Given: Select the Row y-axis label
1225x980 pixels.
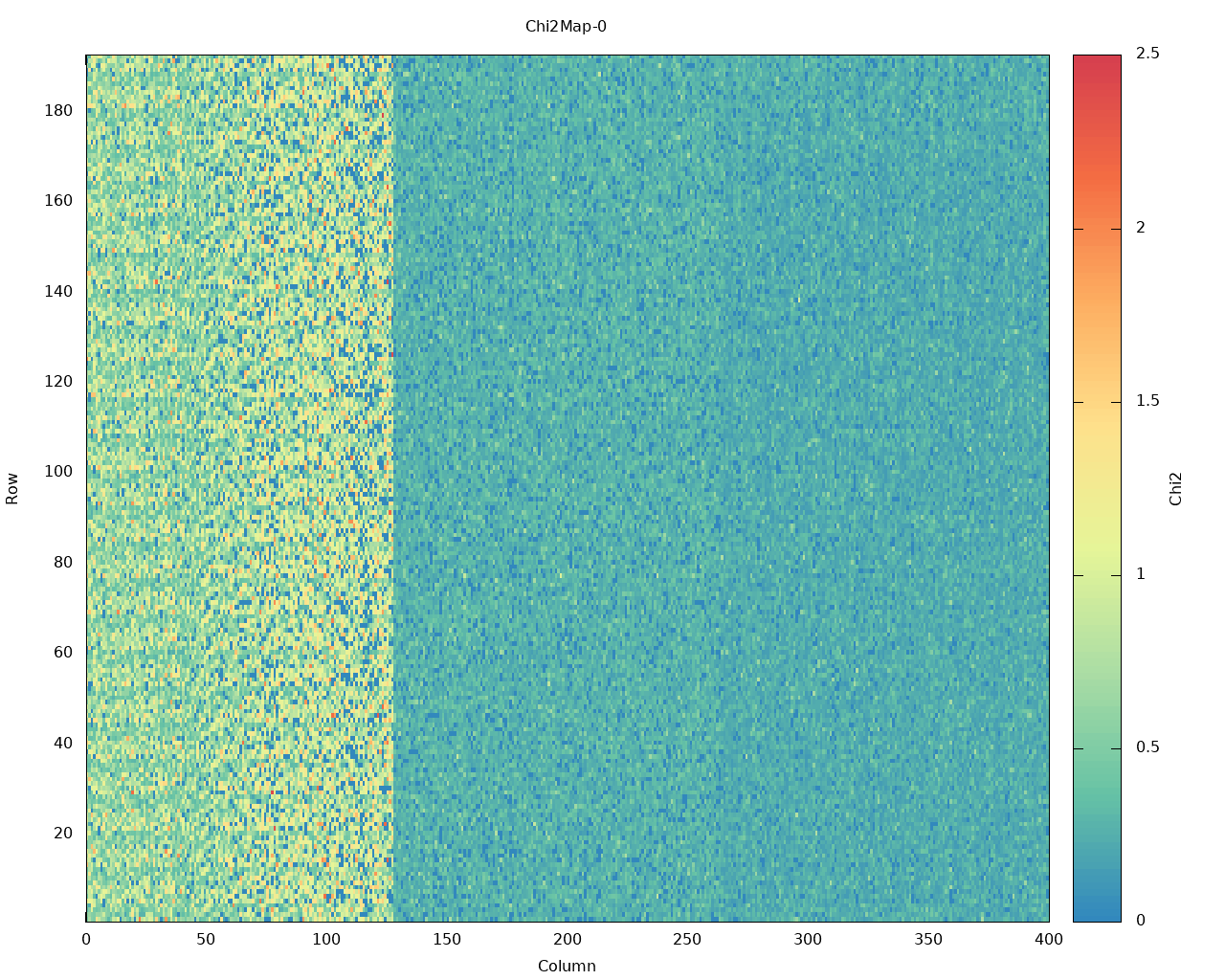Looking at the screenshot, I should point(12,488).
